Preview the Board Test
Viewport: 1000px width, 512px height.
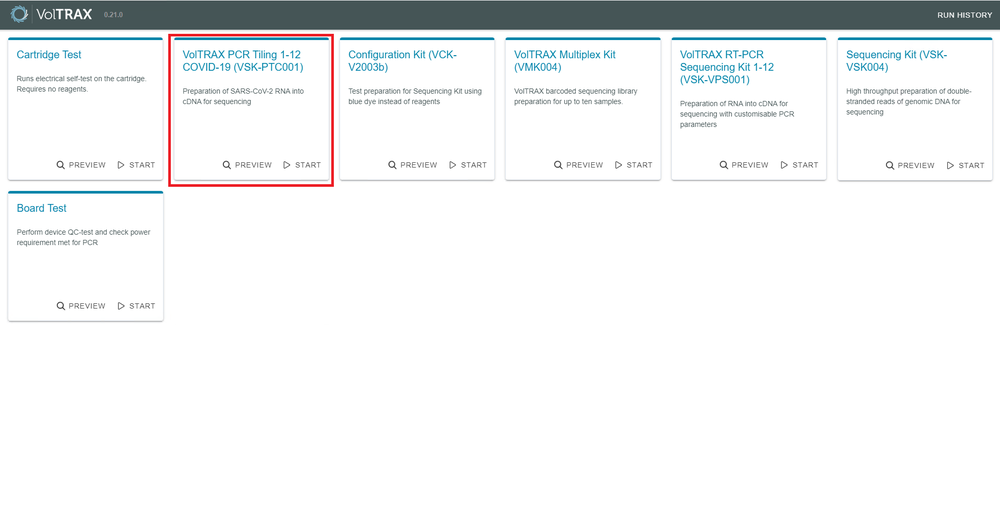[81, 305]
